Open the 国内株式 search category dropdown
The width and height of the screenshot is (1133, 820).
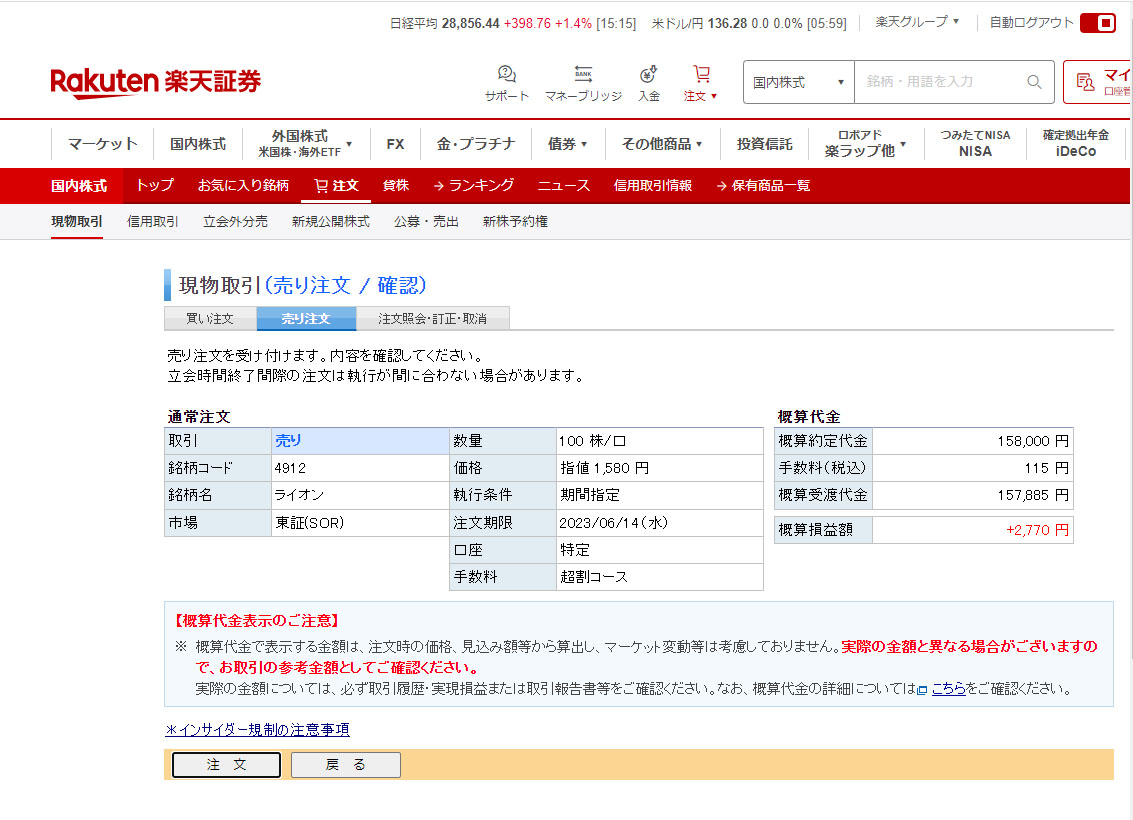[x=798, y=82]
